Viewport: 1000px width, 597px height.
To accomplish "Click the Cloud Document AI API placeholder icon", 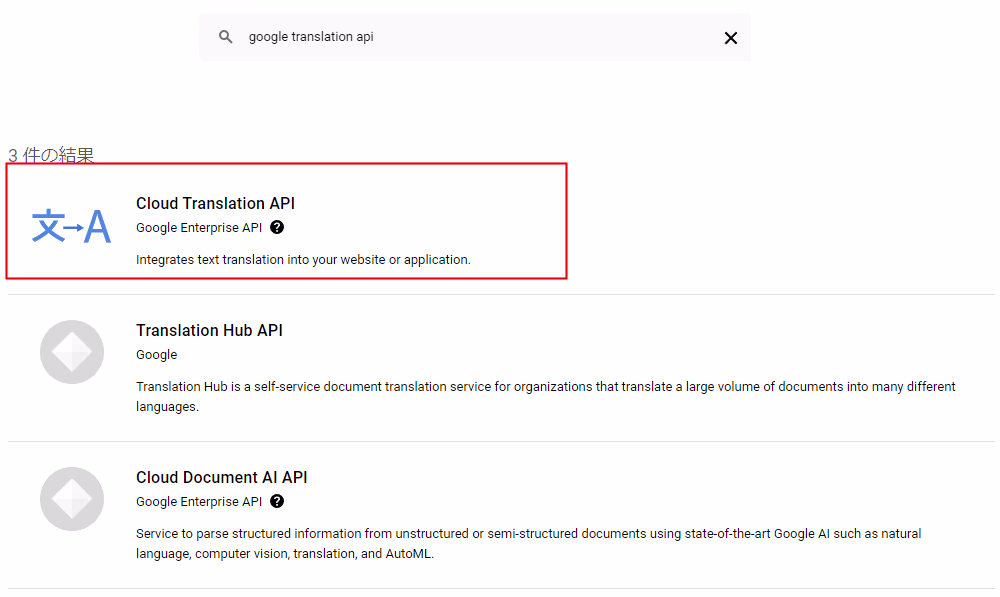I will coord(72,499).
